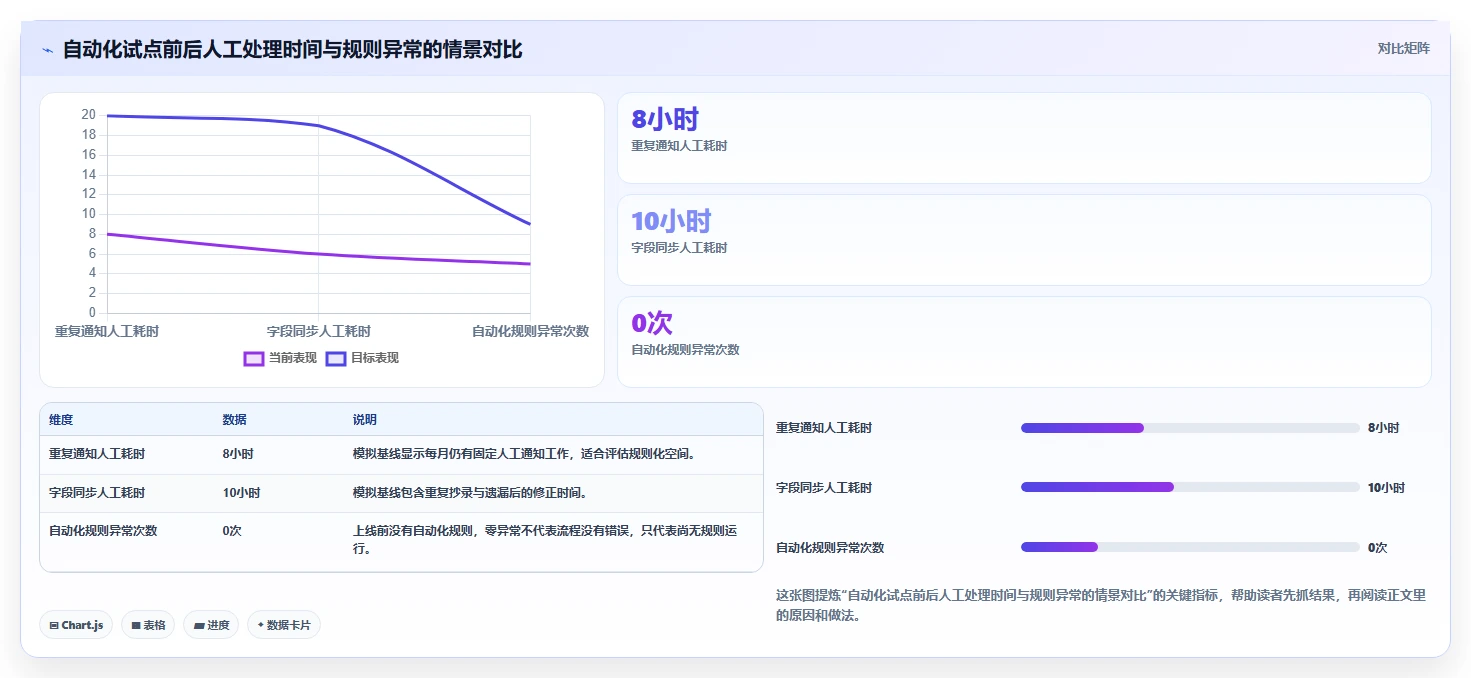Image resolution: width=1471 pixels, height=678 pixels.
Task: Click the 数据 table column header
Action: point(234,420)
